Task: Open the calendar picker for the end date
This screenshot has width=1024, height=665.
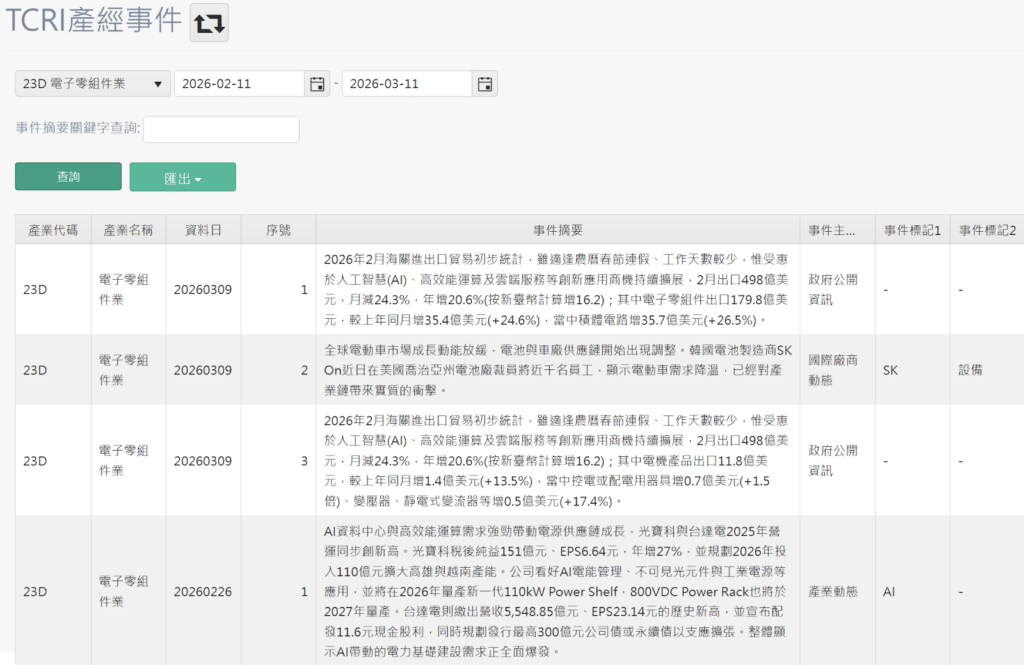Action: (x=484, y=83)
